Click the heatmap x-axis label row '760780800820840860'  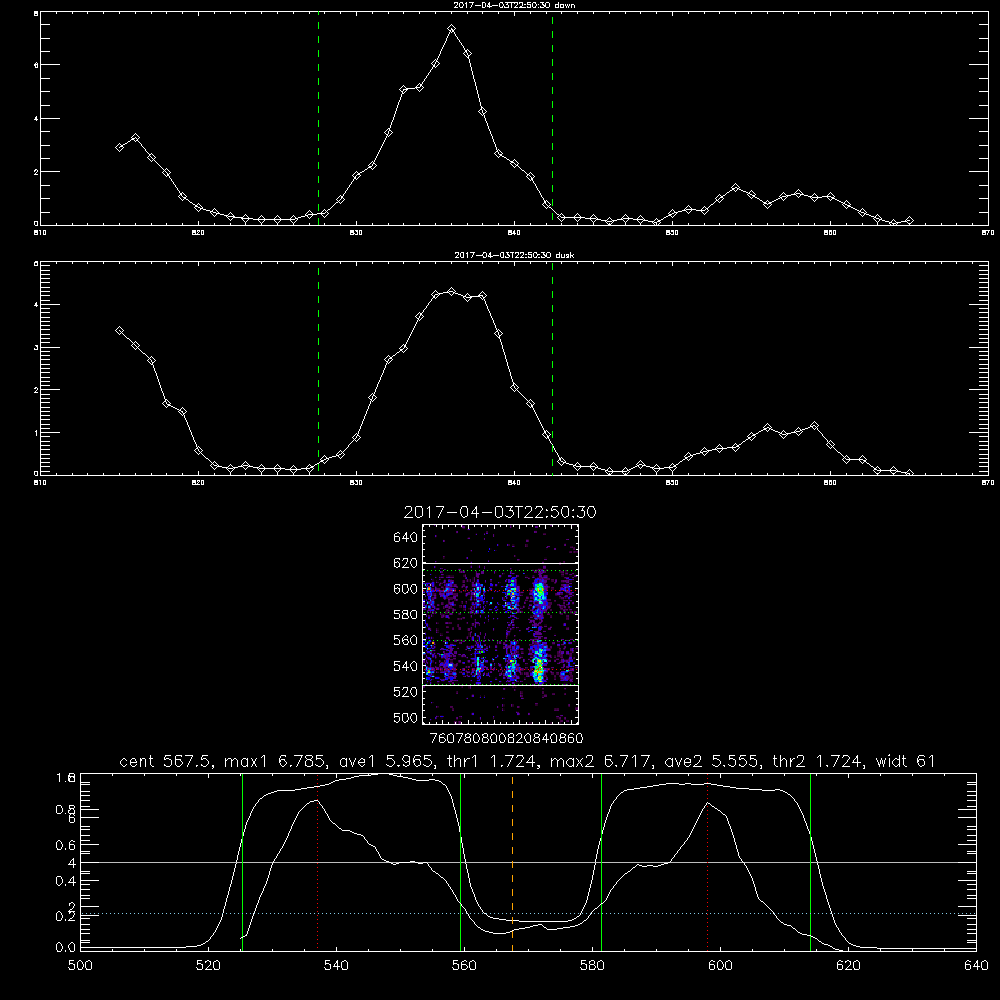coord(506,739)
